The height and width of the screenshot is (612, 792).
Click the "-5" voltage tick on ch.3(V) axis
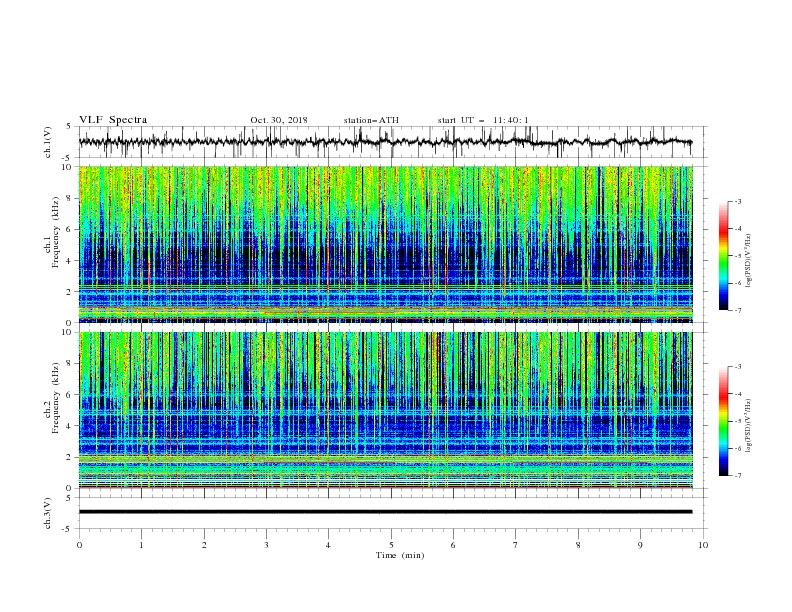[68, 529]
